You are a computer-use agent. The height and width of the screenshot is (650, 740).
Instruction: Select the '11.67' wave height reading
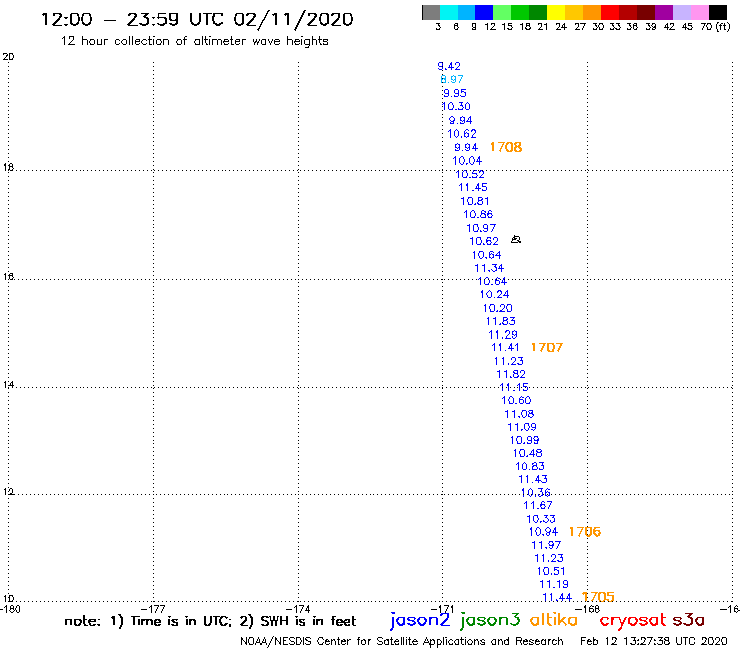538,506
